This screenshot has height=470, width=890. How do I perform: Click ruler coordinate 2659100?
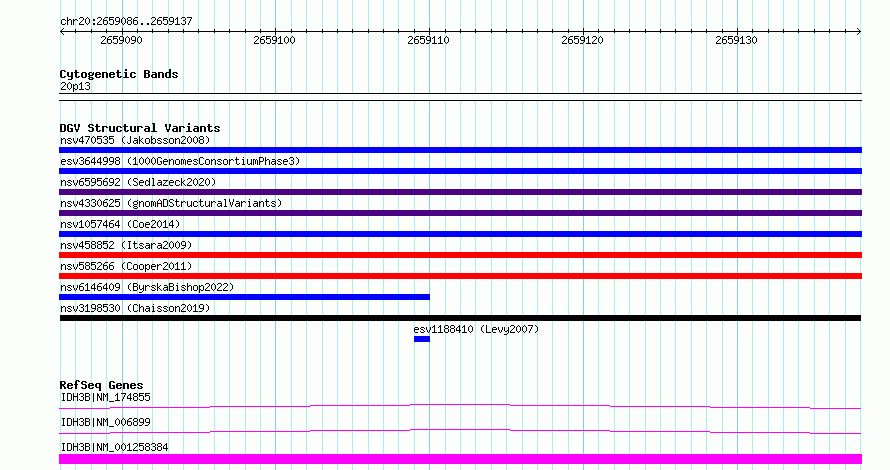point(275,40)
